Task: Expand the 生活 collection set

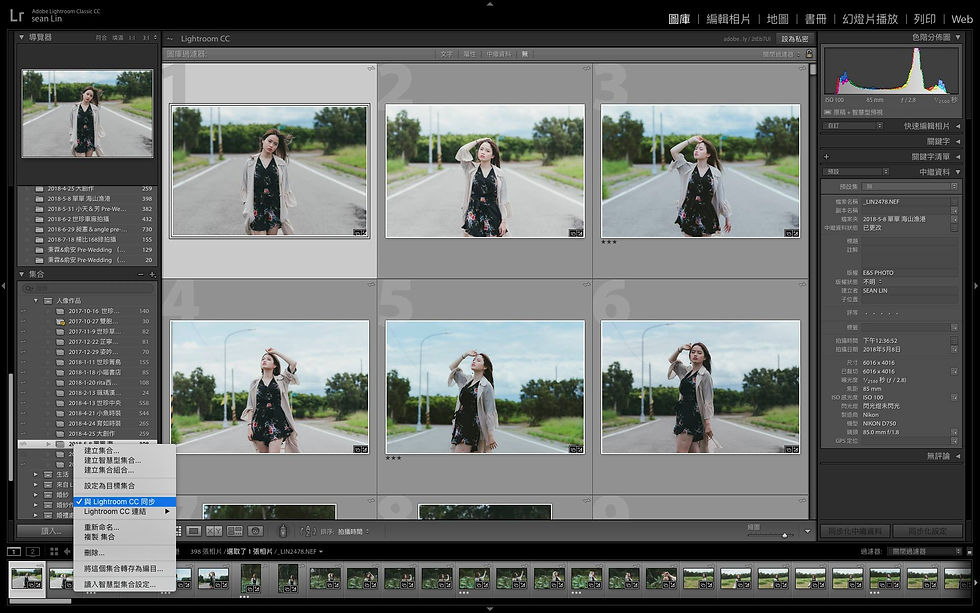Action: tap(36, 475)
